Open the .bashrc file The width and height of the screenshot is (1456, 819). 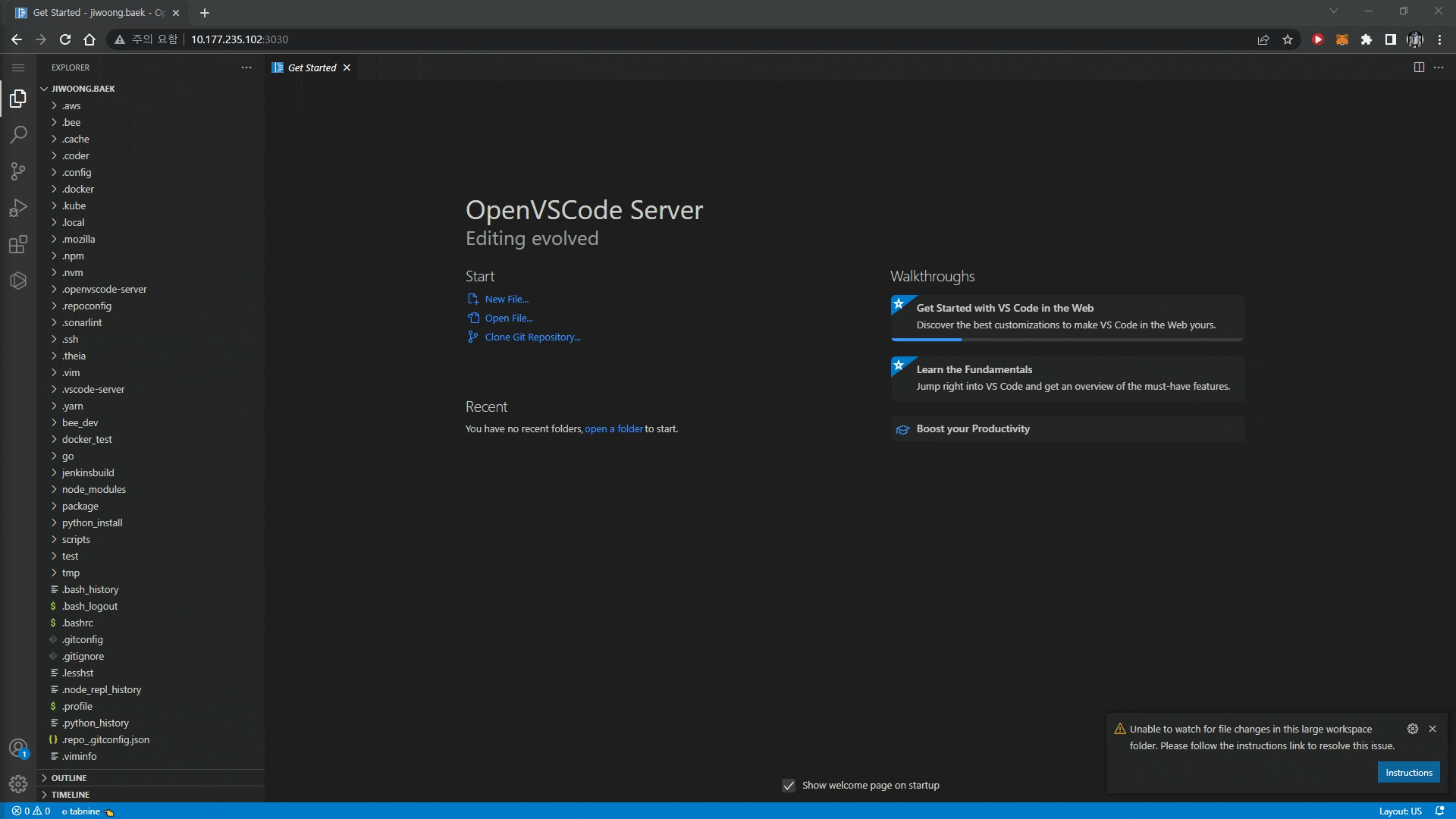tap(150, 623)
